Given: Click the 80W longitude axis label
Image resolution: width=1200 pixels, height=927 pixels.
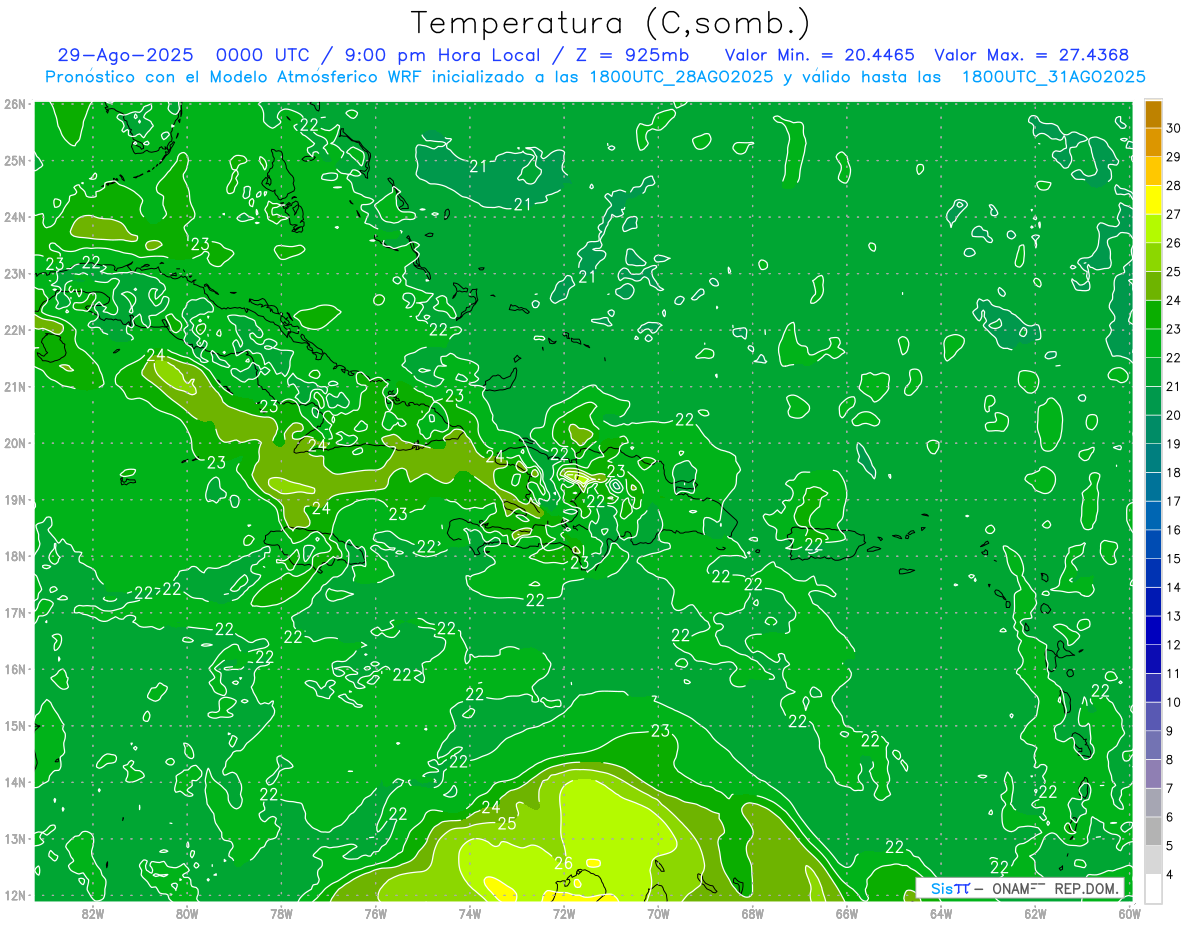Looking at the screenshot, I should tap(187, 913).
